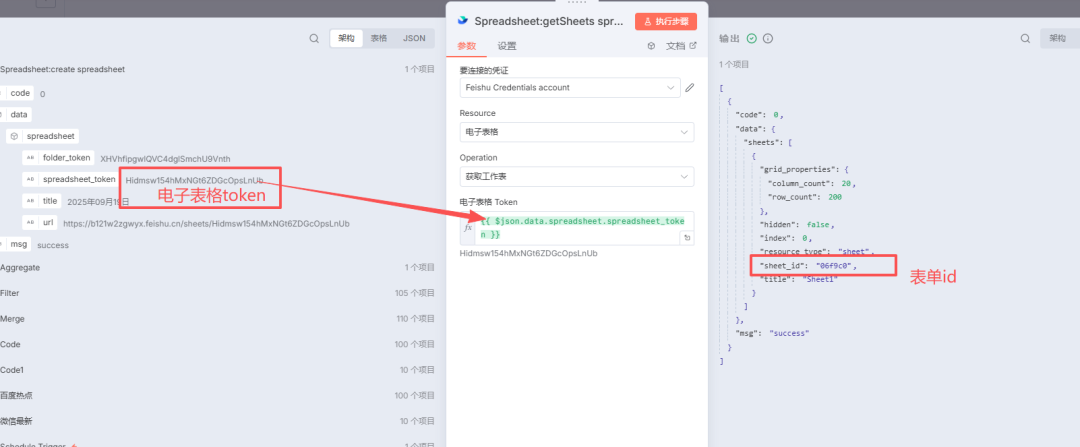Screen dimensions: 1080x447
Task: Click the info icon beside 输出
Action: click(768, 39)
